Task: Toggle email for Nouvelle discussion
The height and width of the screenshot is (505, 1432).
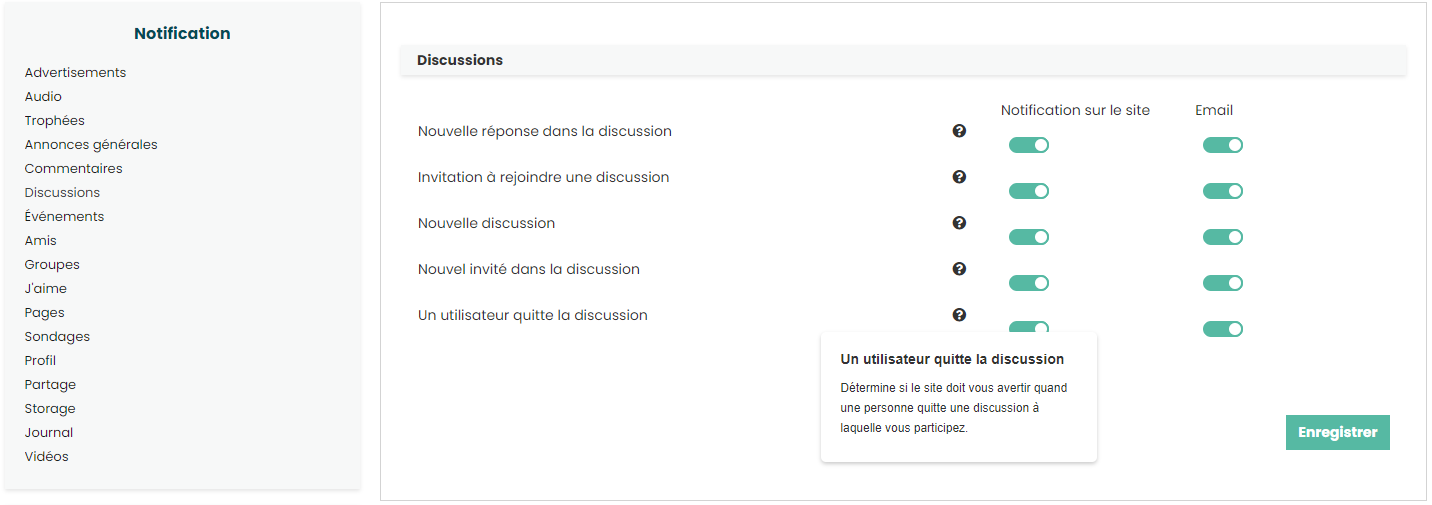Action: (1222, 237)
